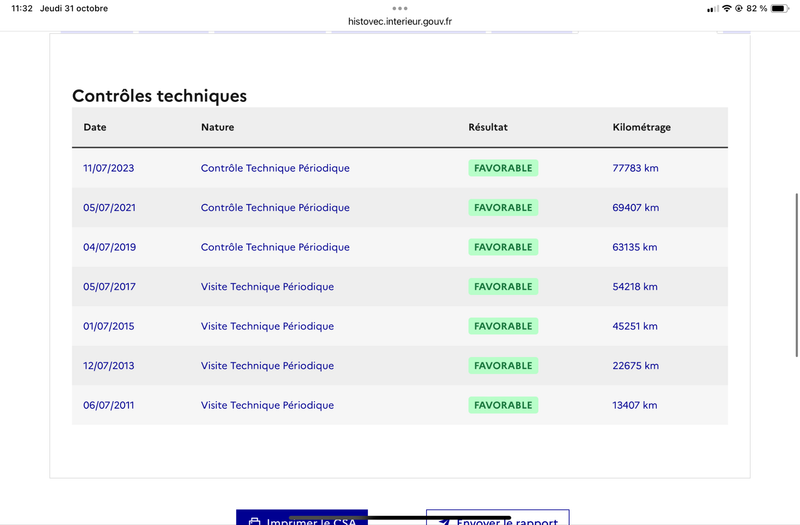Click the Kilométrage column header

click(641, 128)
